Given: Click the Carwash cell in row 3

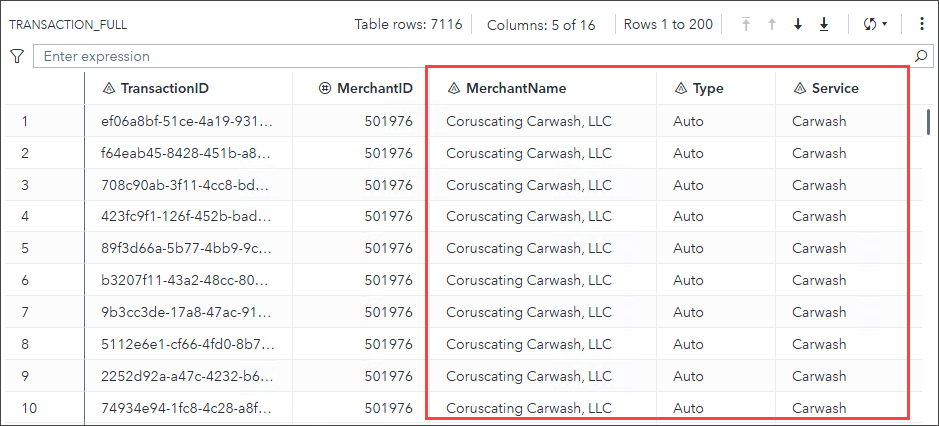Looking at the screenshot, I should (819, 185).
